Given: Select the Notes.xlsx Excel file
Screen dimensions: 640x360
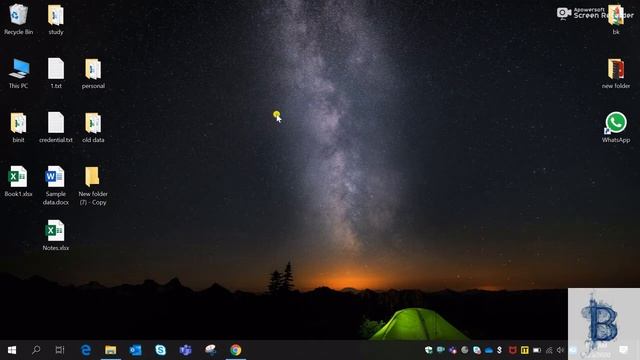Looking at the screenshot, I should click(56, 235).
